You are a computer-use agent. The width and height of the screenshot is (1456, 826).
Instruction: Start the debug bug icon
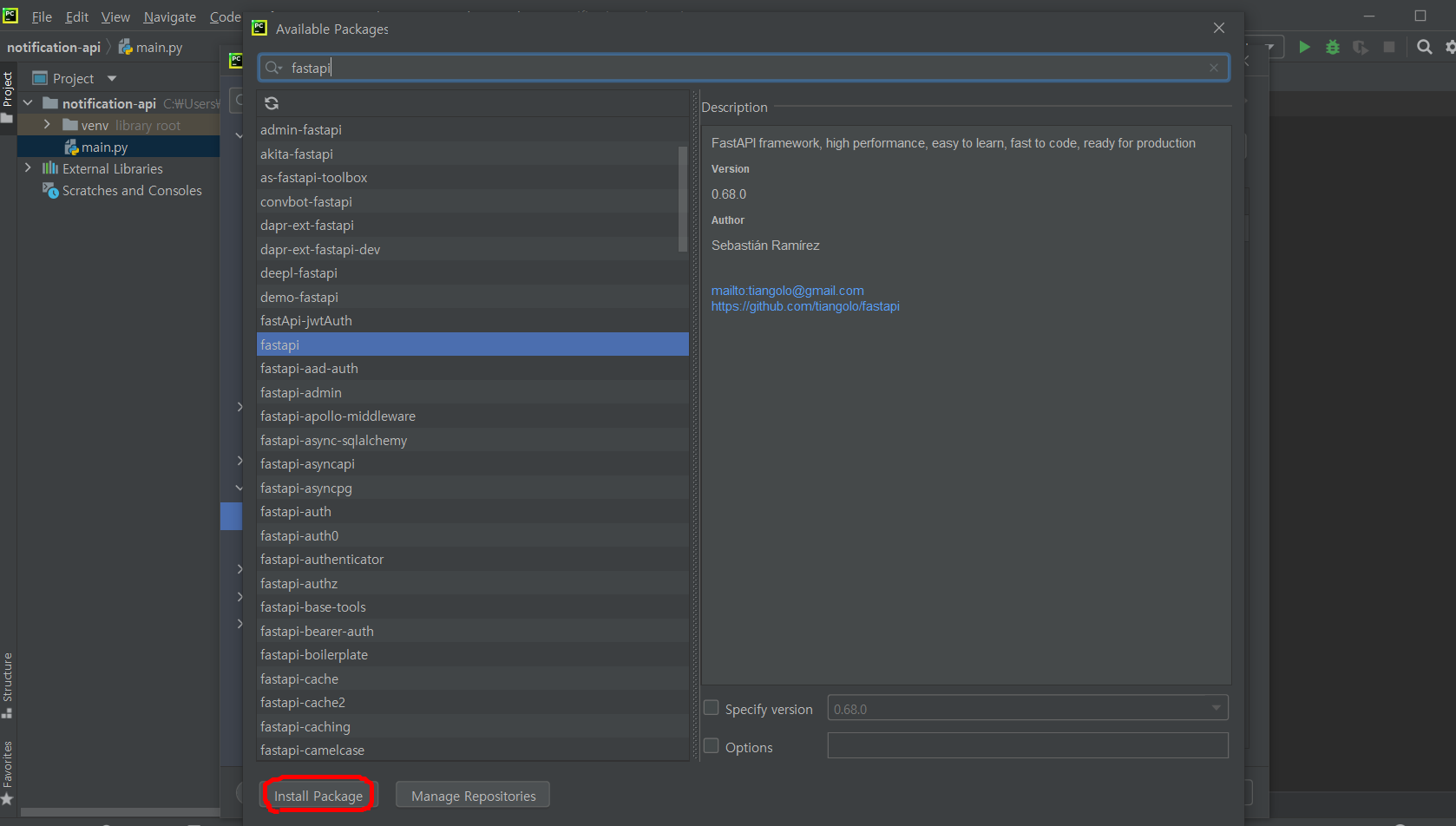pos(1333,47)
